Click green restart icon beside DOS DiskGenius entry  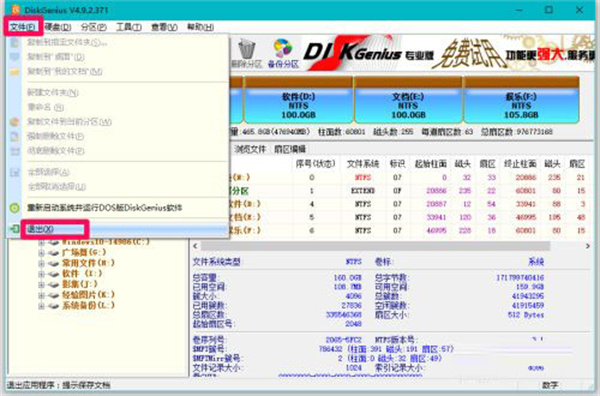point(14,208)
